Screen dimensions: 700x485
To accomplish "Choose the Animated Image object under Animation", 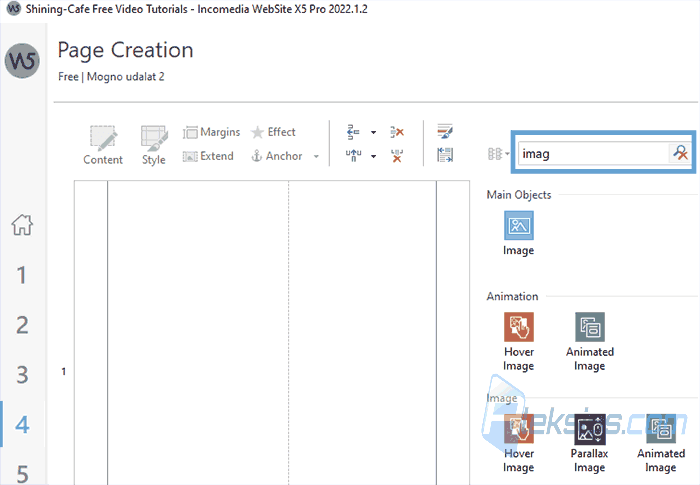I will click(590, 342).
